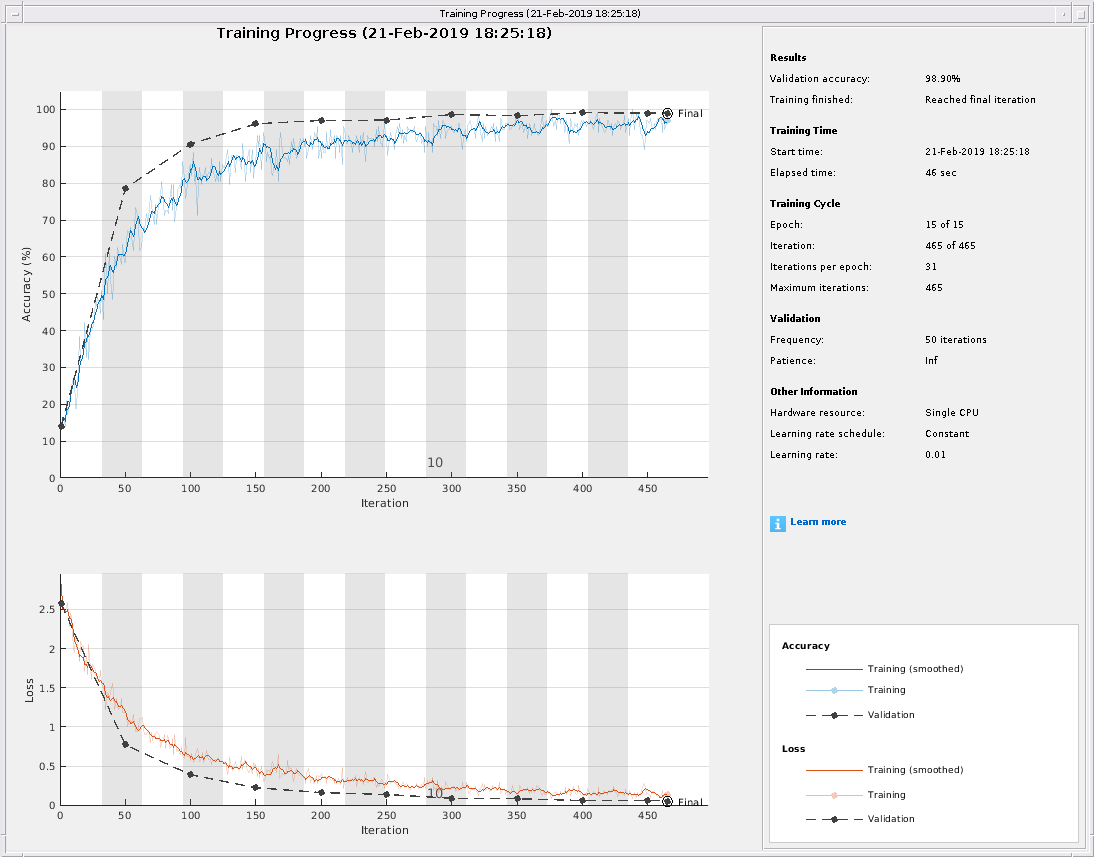Click the light blue accuracy Training legend marker
The width and height of the screenshot is (1094, 857).
point(834,690)
